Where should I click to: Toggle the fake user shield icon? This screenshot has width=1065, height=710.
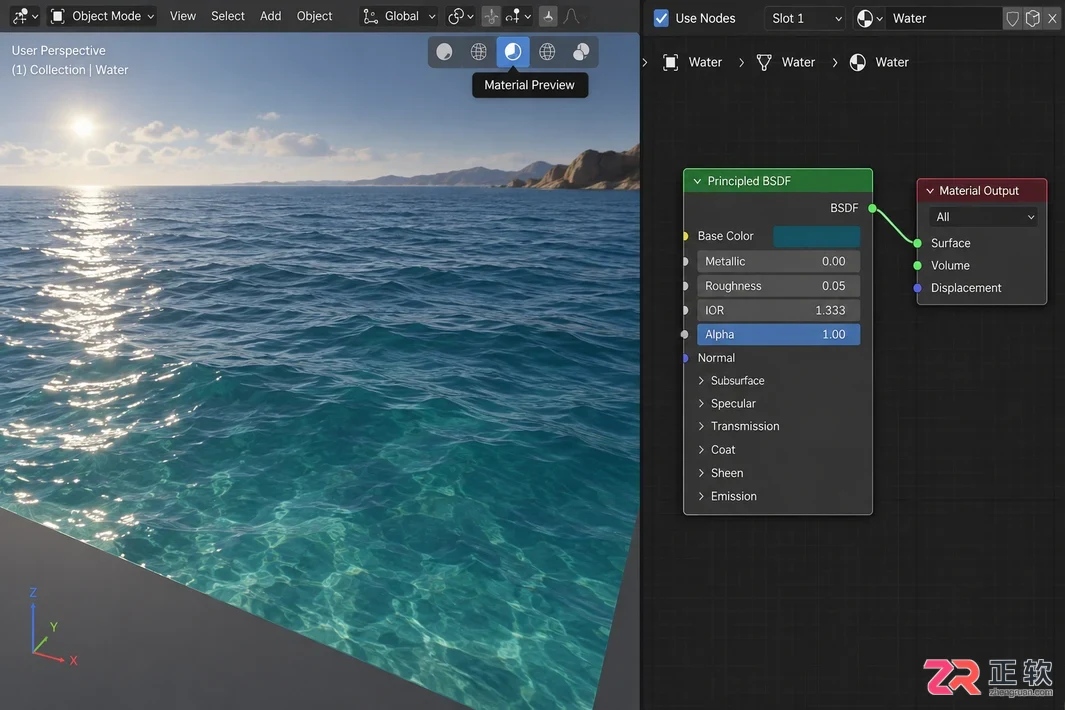[1012, 18]
